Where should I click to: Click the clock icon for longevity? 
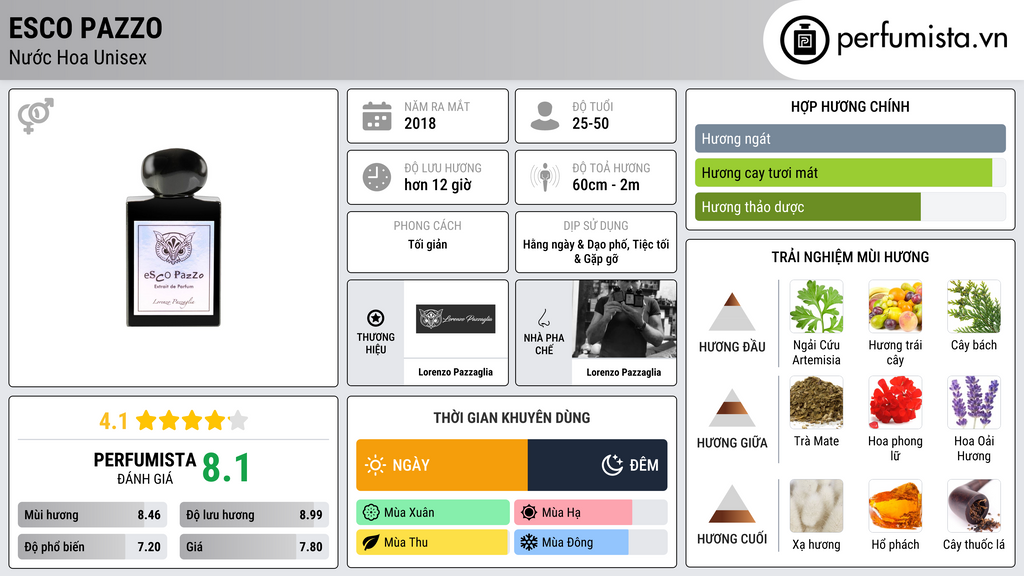[x=377, y=177]
